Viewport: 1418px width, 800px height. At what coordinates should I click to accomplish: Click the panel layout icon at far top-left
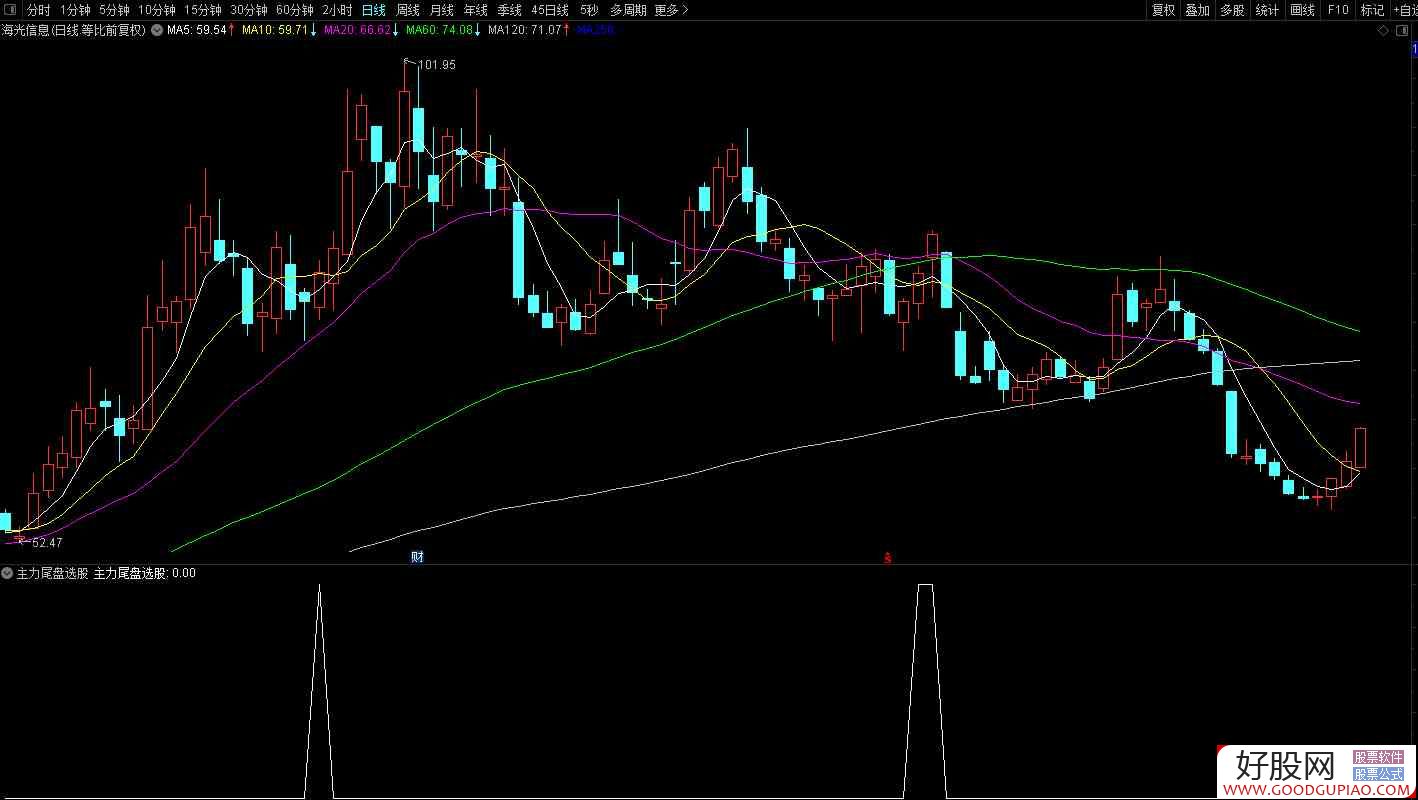(x=9, y=10)
